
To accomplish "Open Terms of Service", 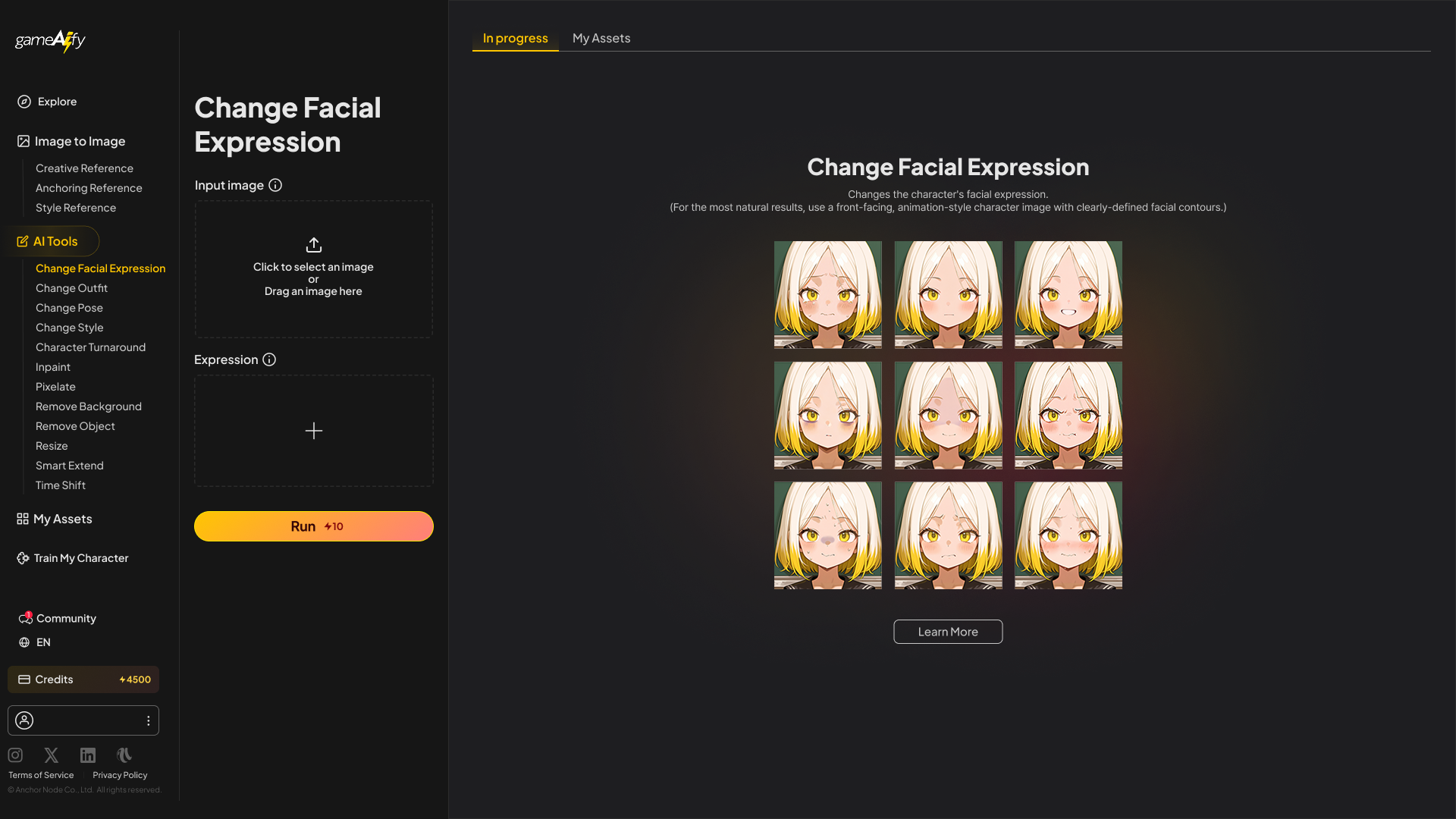I will click(x=41, y=775).
